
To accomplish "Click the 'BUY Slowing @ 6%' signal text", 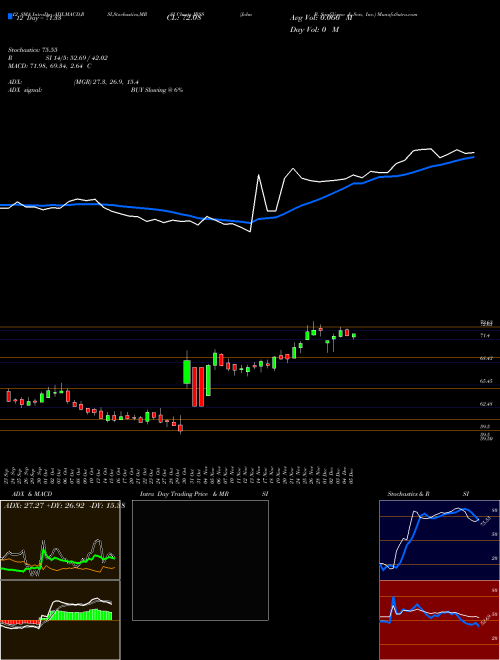I will 157,90.
